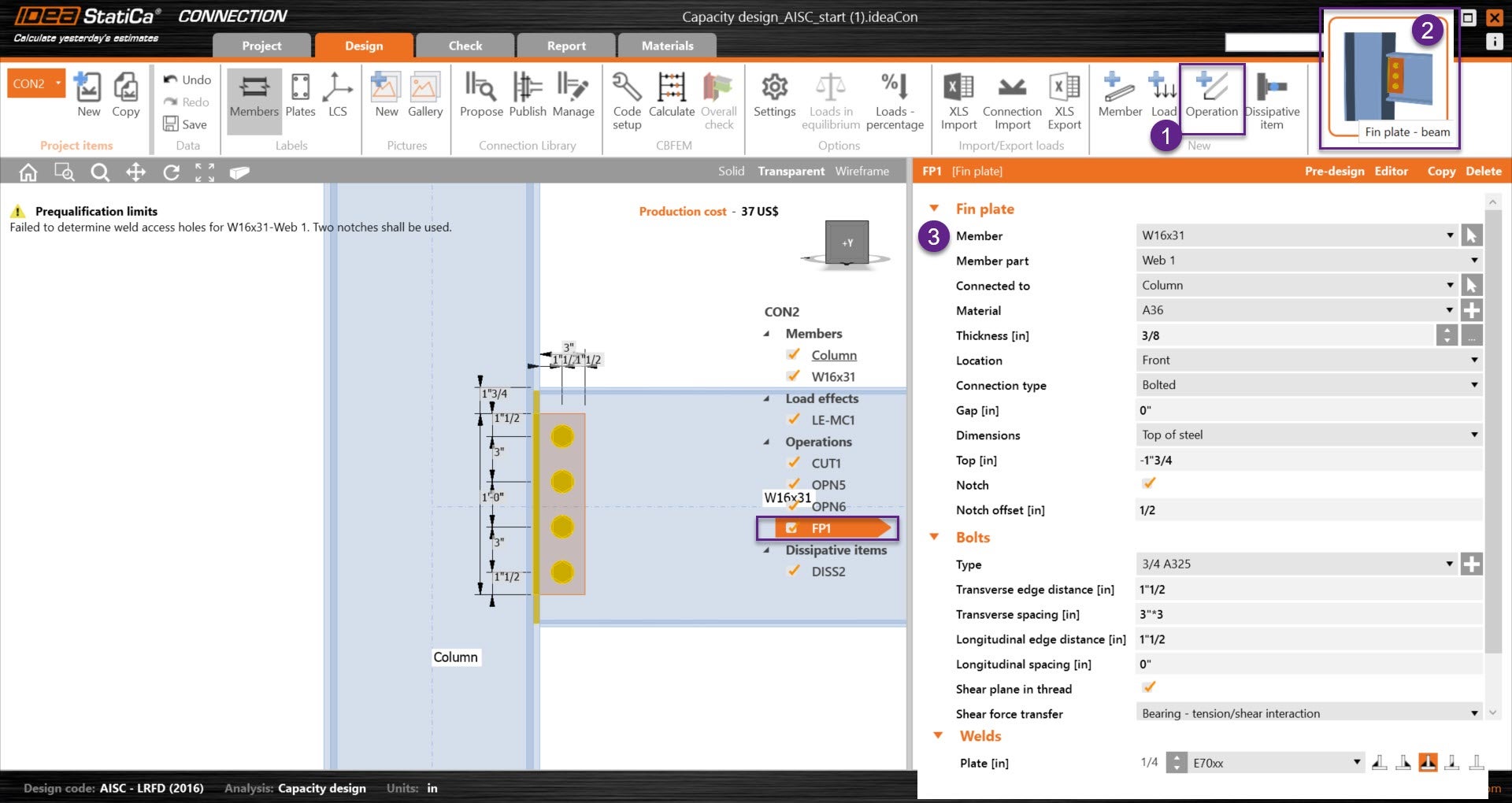The height and width of the screenshot is (803, 1512).
Task: Switch to the Check tab
Action: point(465,45)
